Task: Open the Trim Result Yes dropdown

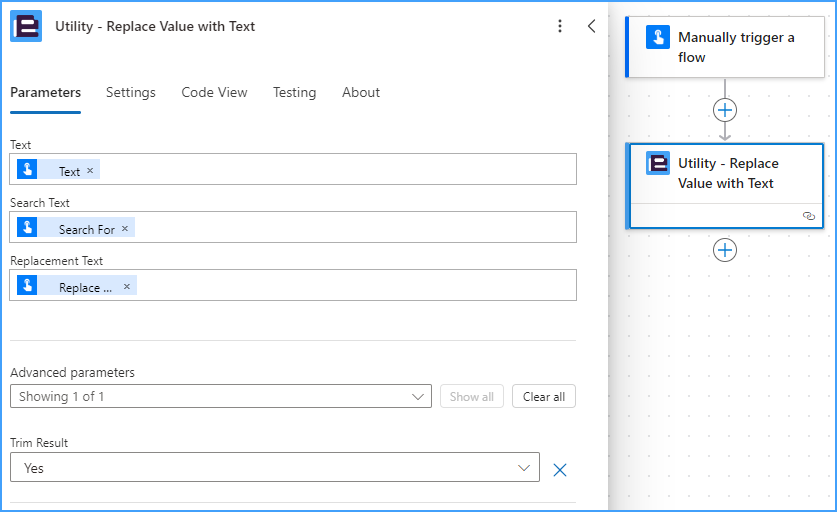Action: pos(274,468)
